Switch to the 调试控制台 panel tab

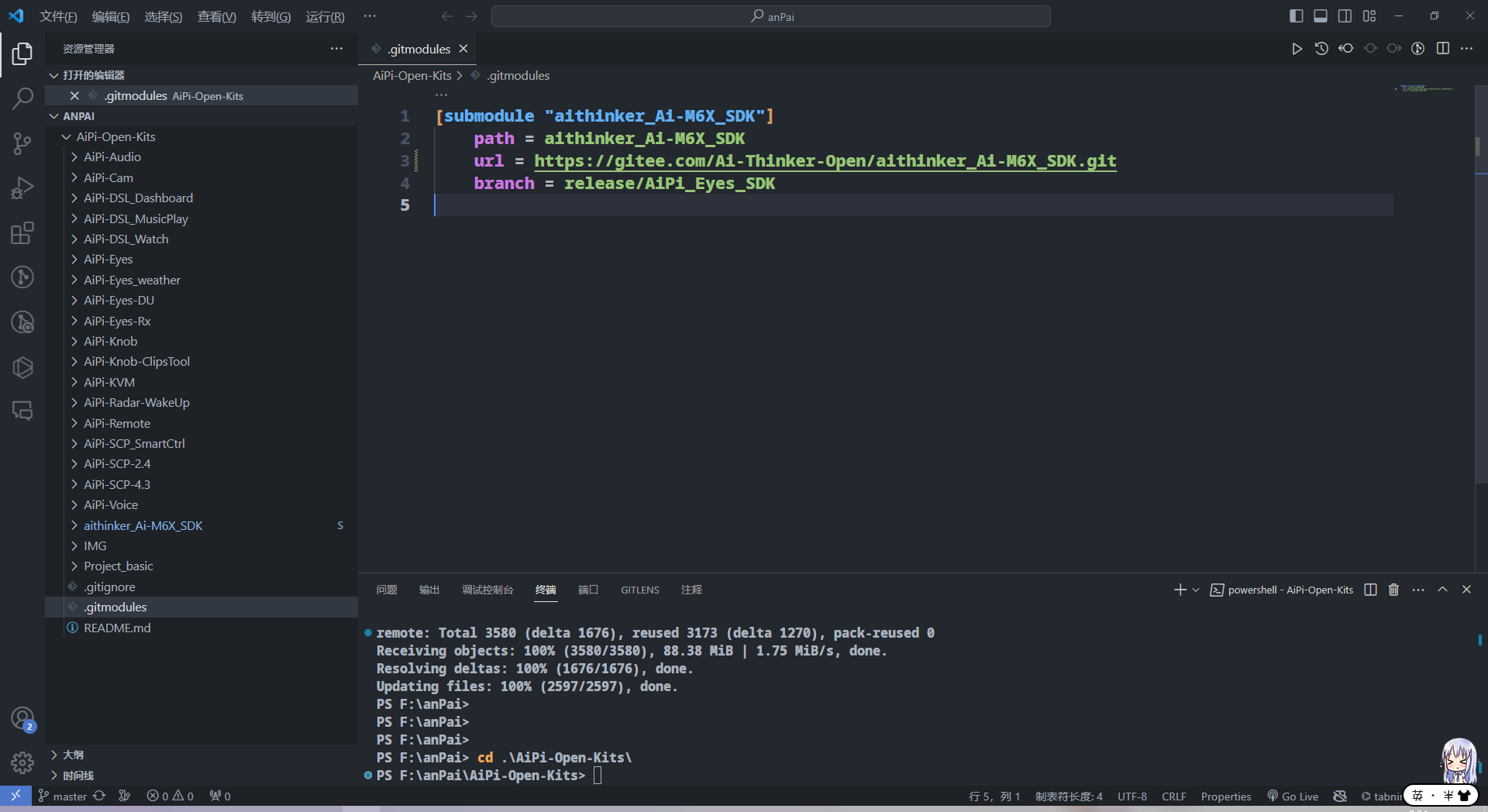click(x=487, y=590)
